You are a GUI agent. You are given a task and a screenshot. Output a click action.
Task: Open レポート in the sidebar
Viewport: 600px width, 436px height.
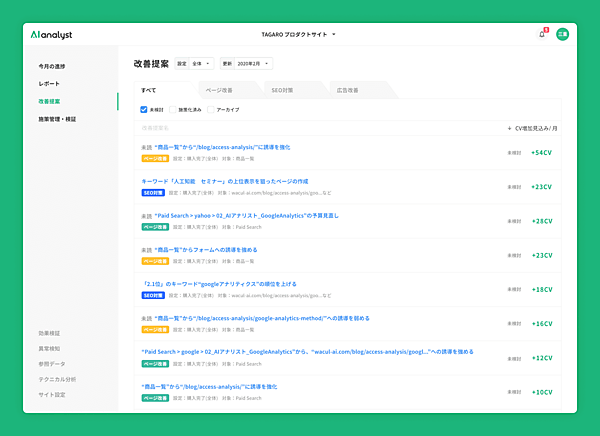49,83
